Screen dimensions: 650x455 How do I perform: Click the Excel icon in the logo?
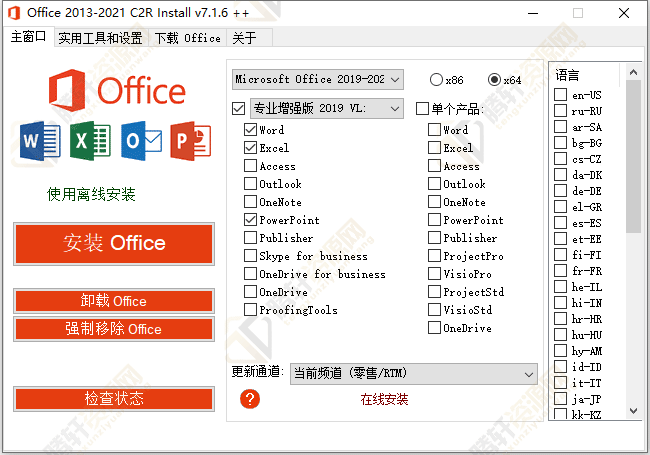click(89, 143)
